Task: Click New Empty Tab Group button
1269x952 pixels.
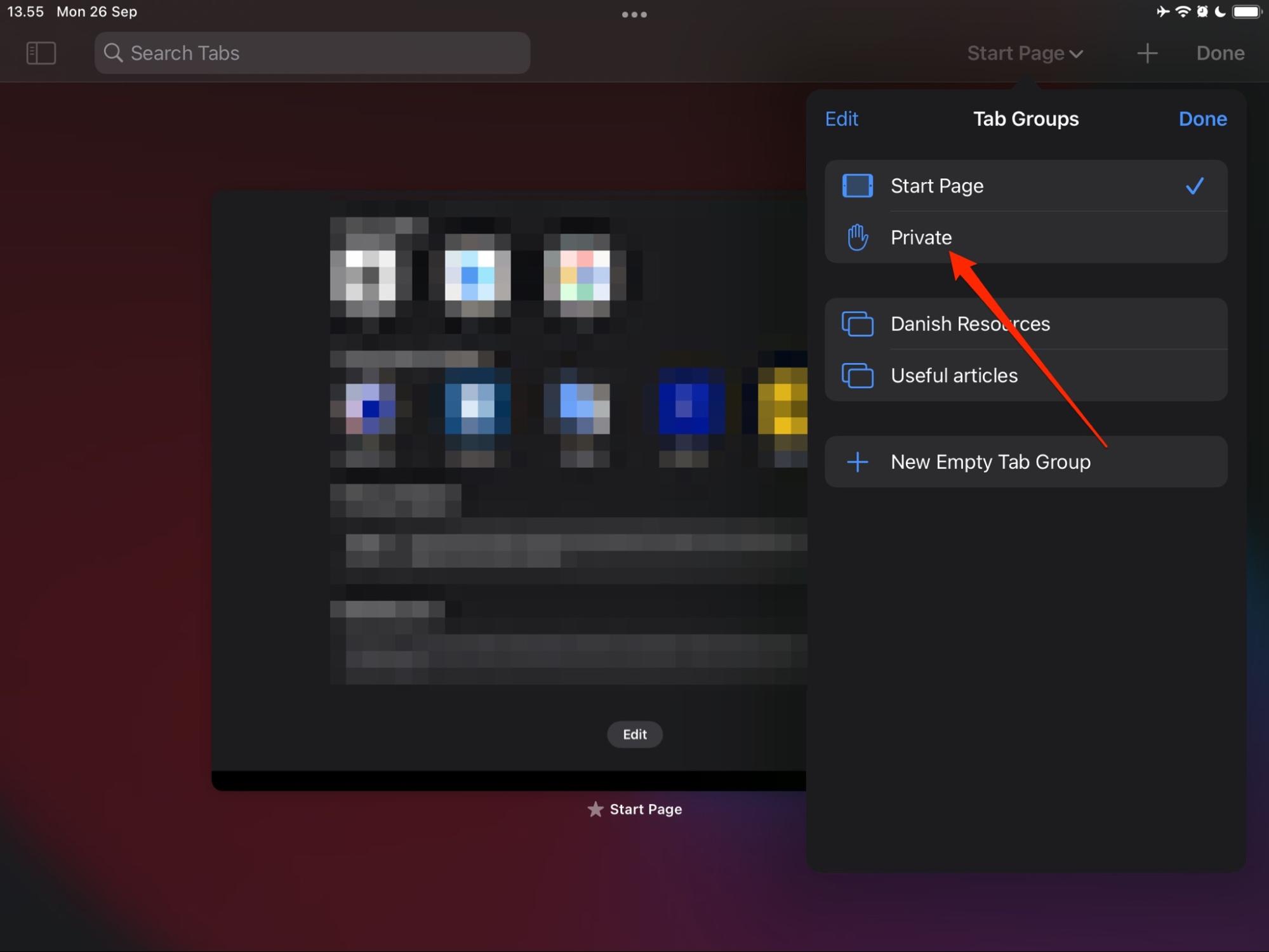Action: (x=1025, y=461)
